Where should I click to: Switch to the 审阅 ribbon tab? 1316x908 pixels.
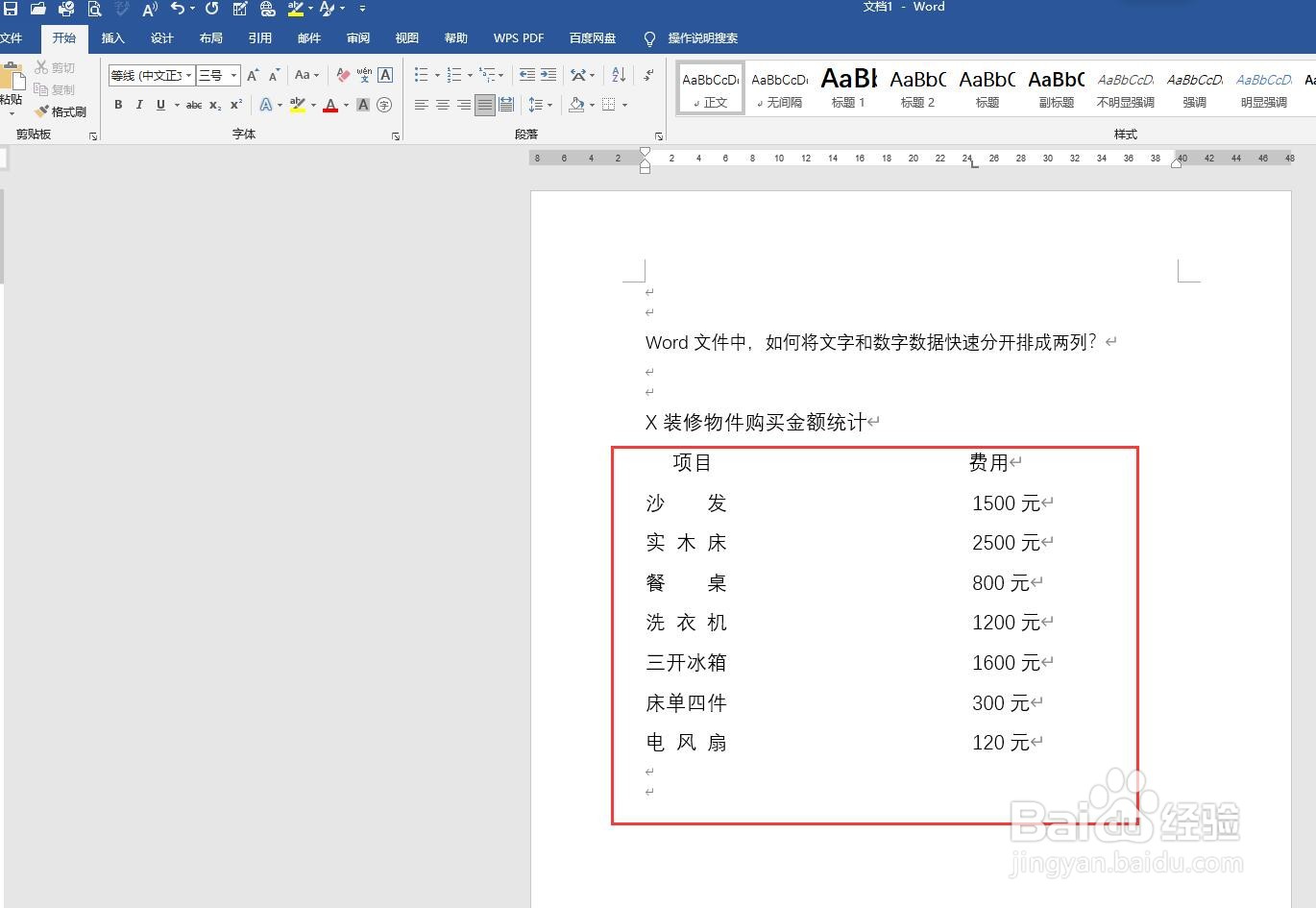point(357,38)
